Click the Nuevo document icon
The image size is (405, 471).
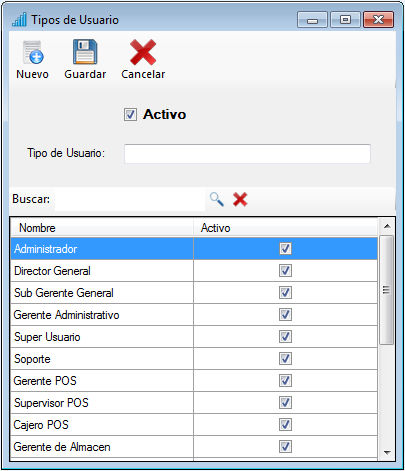point(33,52)
